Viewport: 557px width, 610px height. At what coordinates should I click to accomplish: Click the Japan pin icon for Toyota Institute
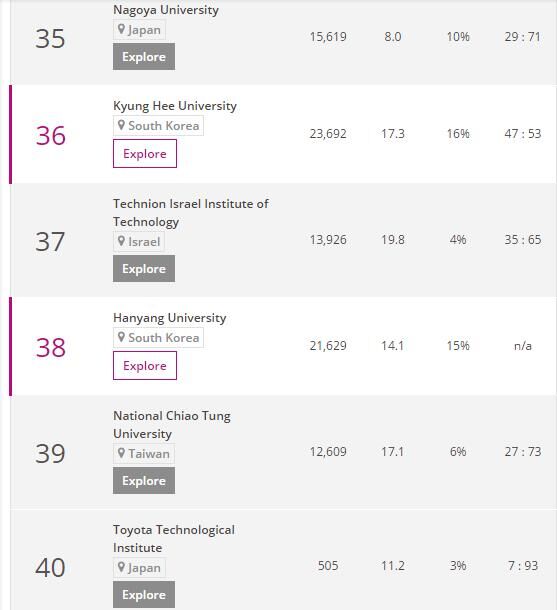pyautogui.click(x=121, y=567)
